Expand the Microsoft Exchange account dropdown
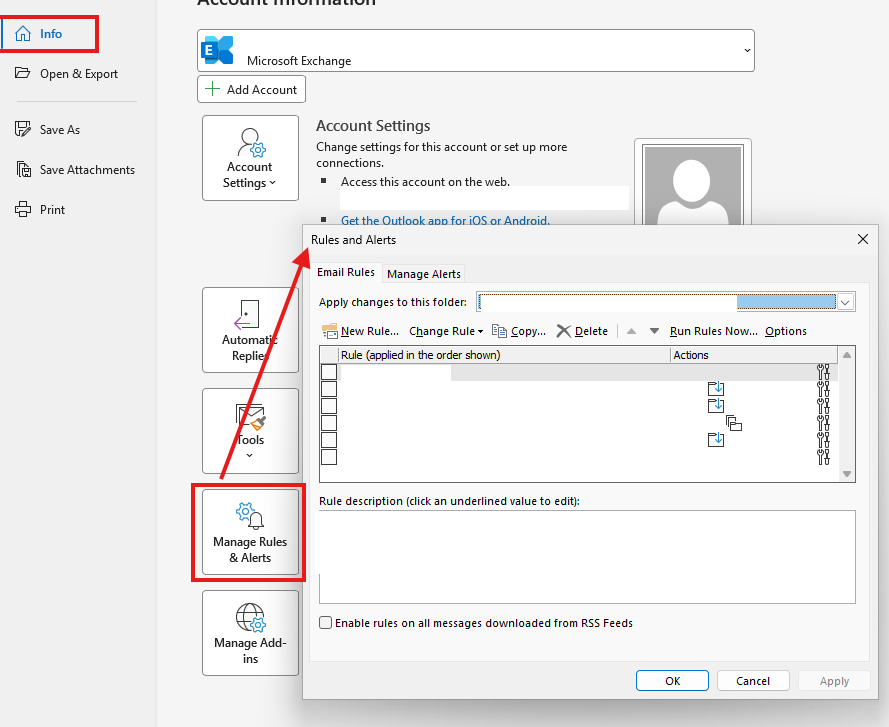This screenshot has width=889, height=727. (x=747, y=50)
